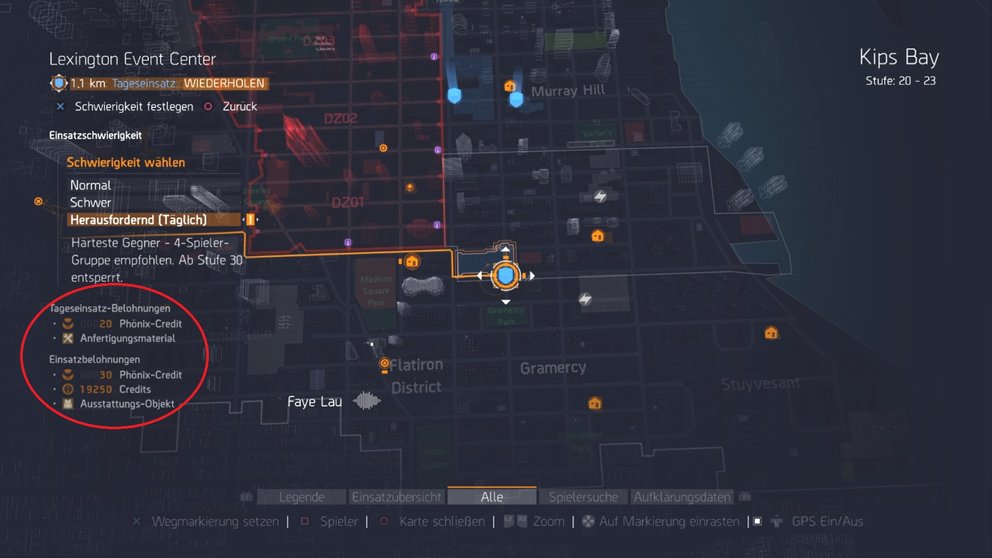Choose Normal difficulty
This screenshot has height=558, width=992.
90,185
